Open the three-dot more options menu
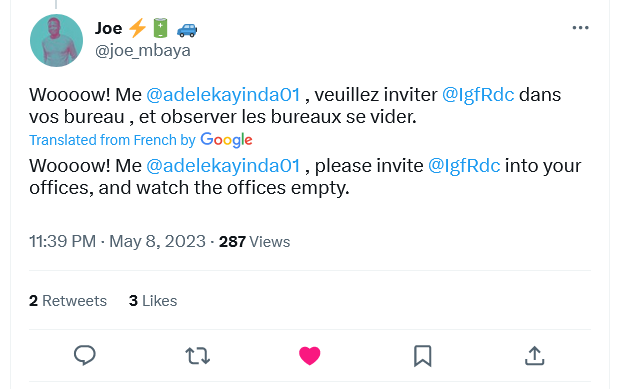Image resolution: width=620 pixels, height=389 pixels. point(580,28)
